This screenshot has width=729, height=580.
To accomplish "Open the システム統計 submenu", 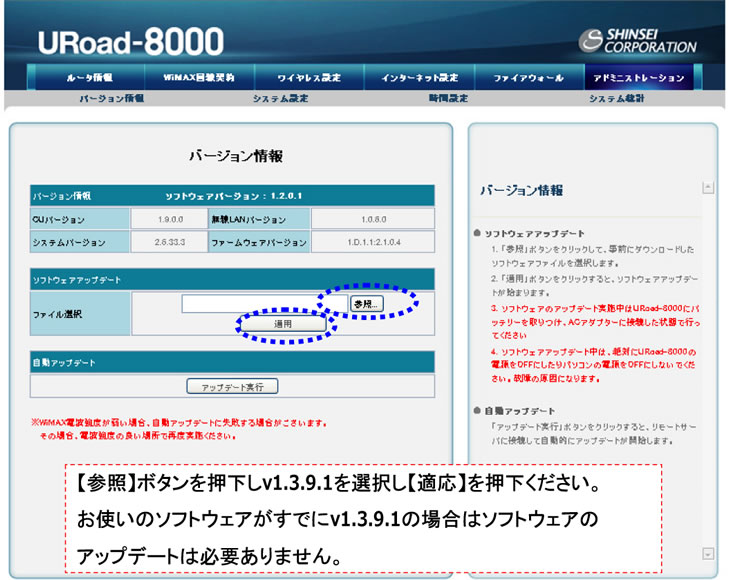I will 616,98.
